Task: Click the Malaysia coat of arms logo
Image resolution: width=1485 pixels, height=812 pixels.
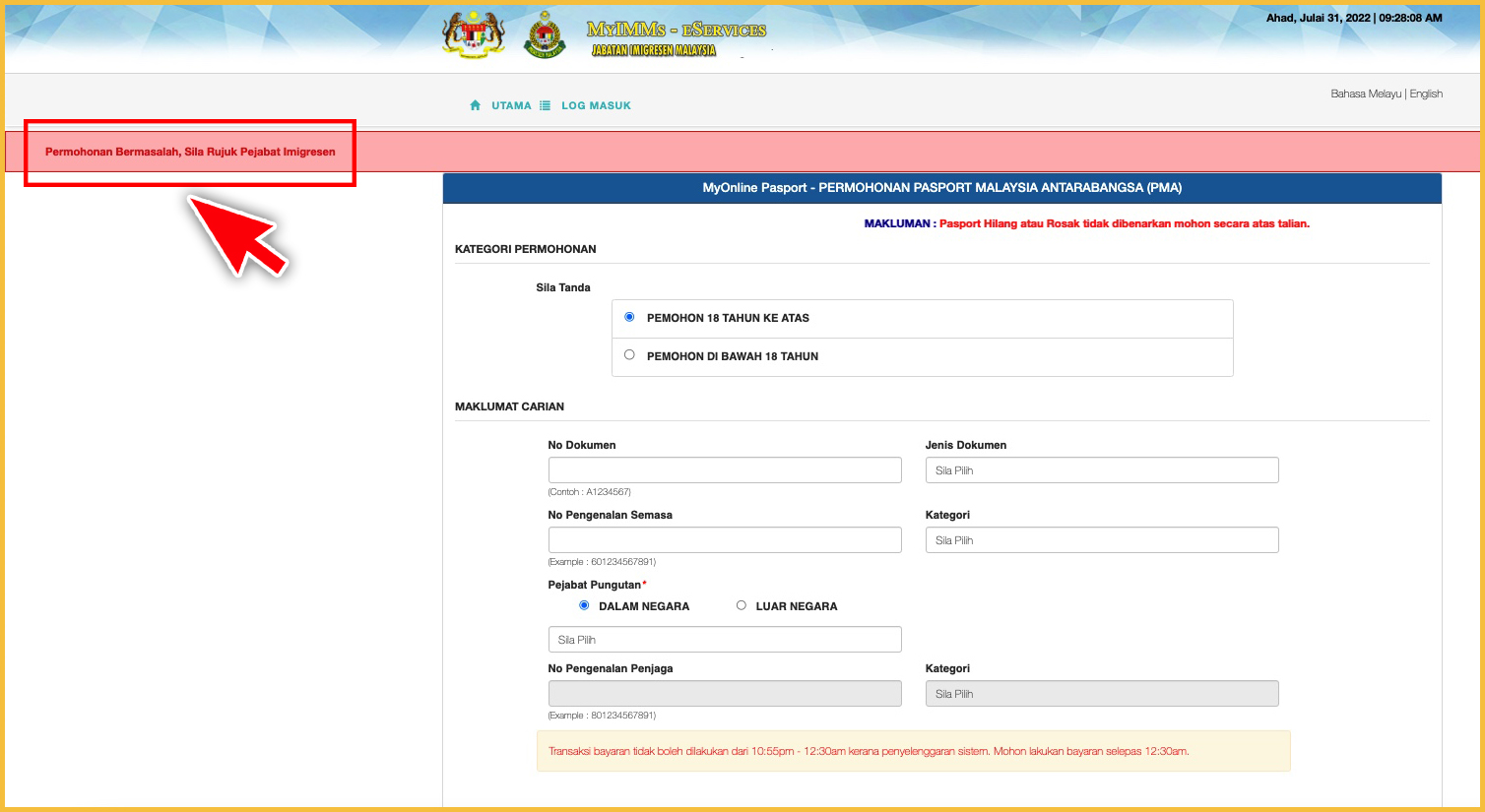Action: point(474,36)
